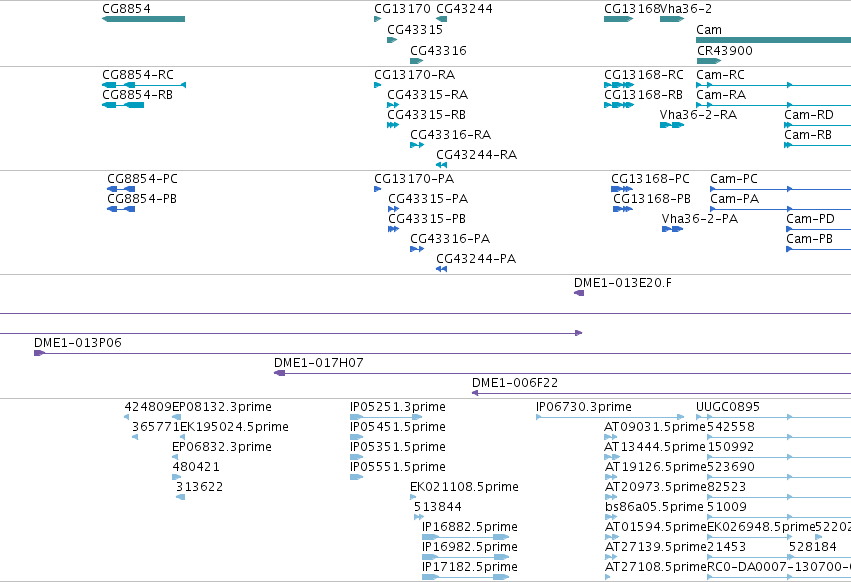Select the CG8854 gene bar

coord(143,19)
